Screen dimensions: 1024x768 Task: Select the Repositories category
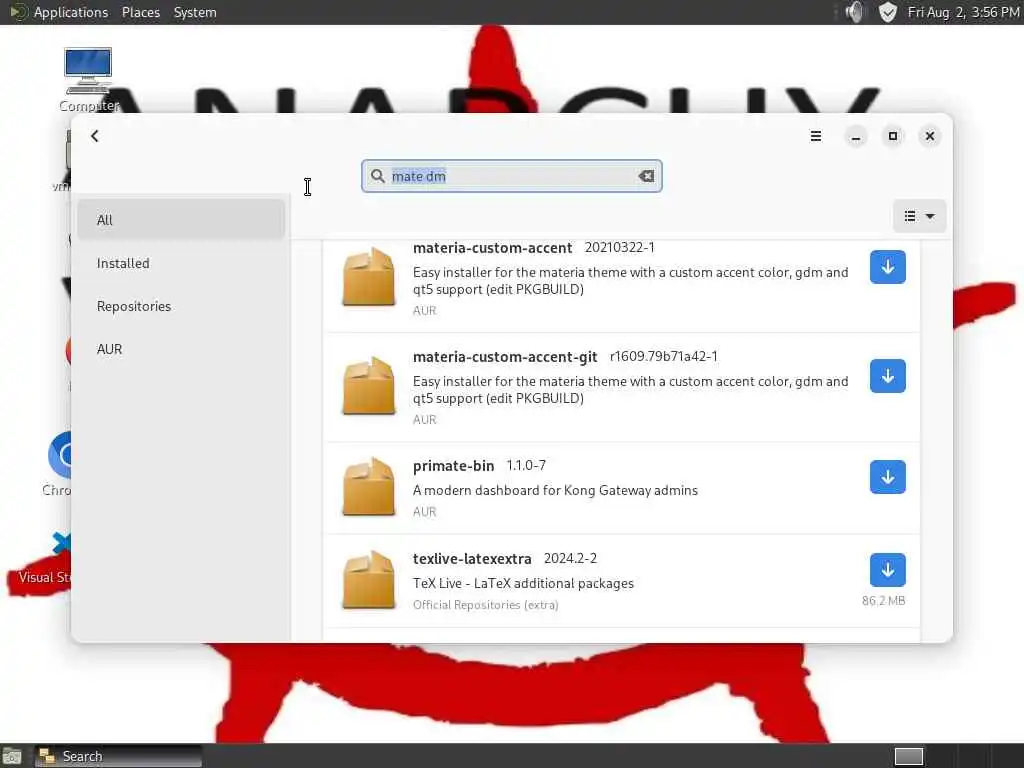click(x=181, y=306)
